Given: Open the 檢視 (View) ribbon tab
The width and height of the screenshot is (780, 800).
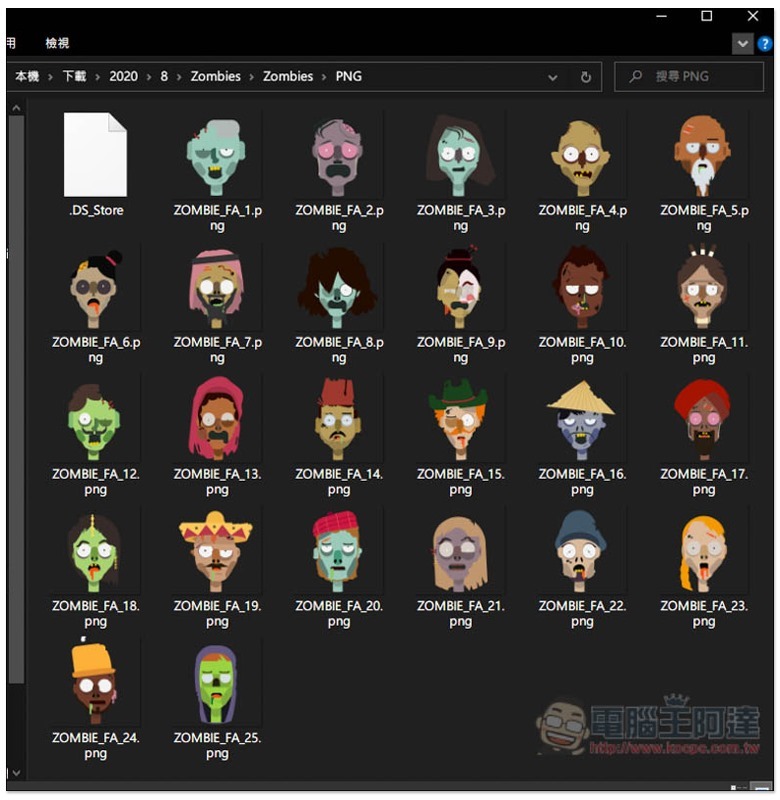Looking at the screenshot, I should pos(57,44).
